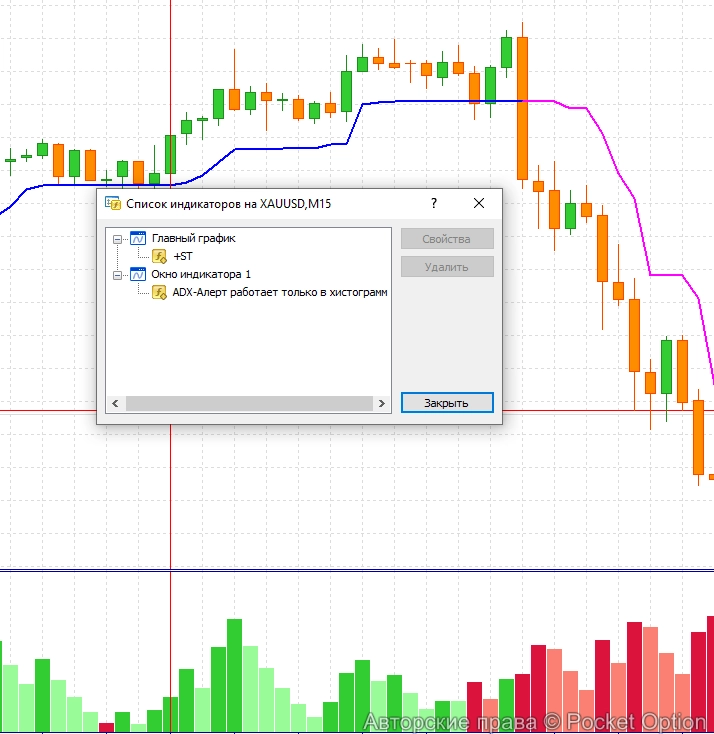Click the scrollbar left arrow in list
The height and width of the screenshot is (734, 714).
pos(114,403)
